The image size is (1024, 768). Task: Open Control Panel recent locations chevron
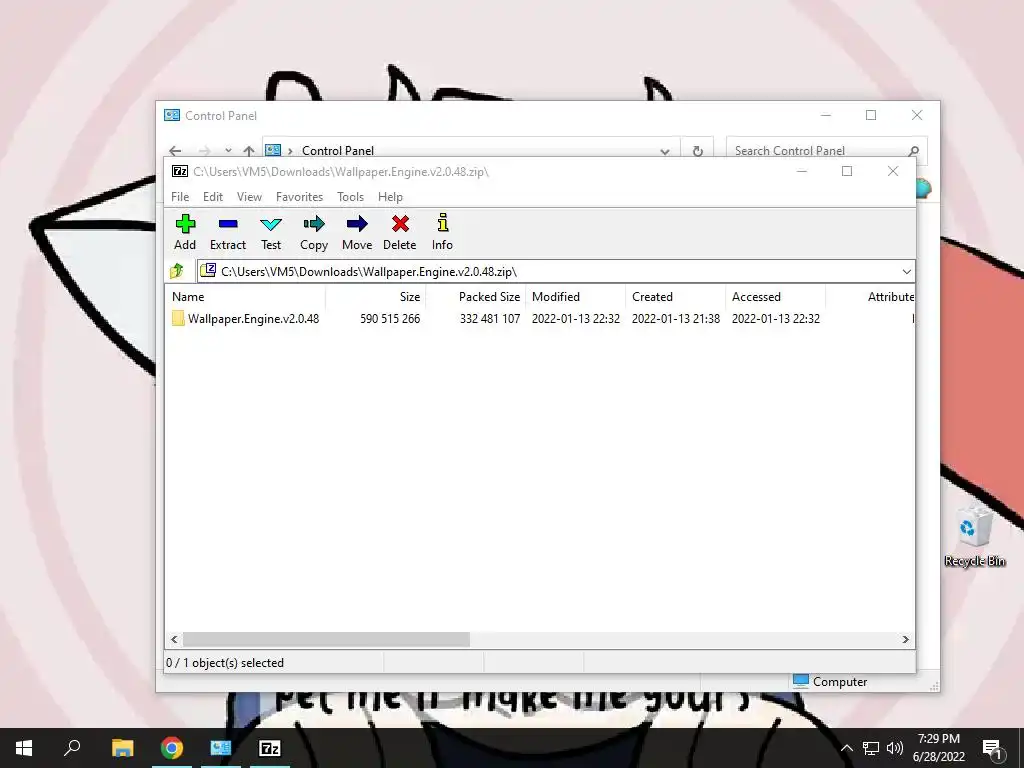pyautogui.click(x=228, y=151)
